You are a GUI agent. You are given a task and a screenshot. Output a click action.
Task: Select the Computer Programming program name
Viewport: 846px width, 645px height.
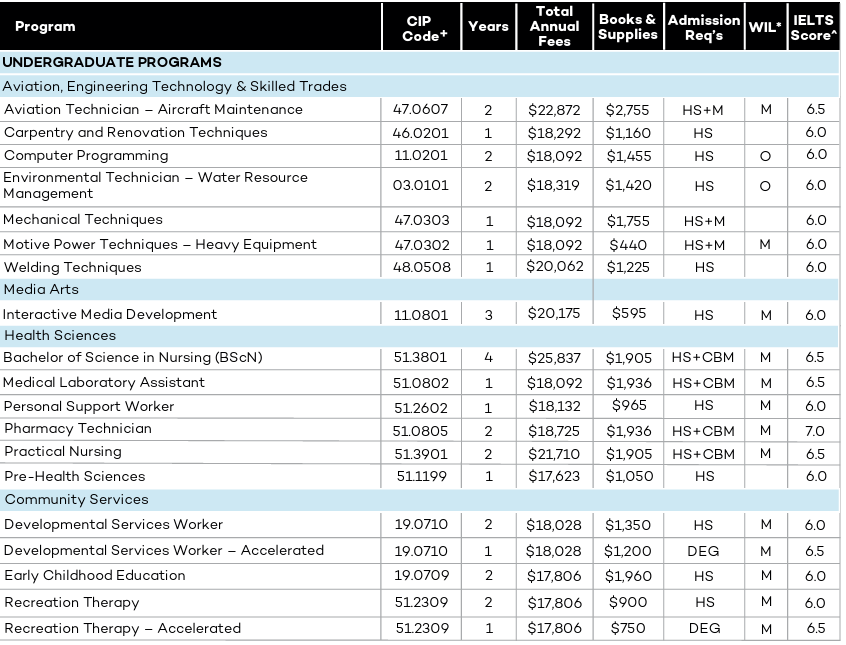86,155
